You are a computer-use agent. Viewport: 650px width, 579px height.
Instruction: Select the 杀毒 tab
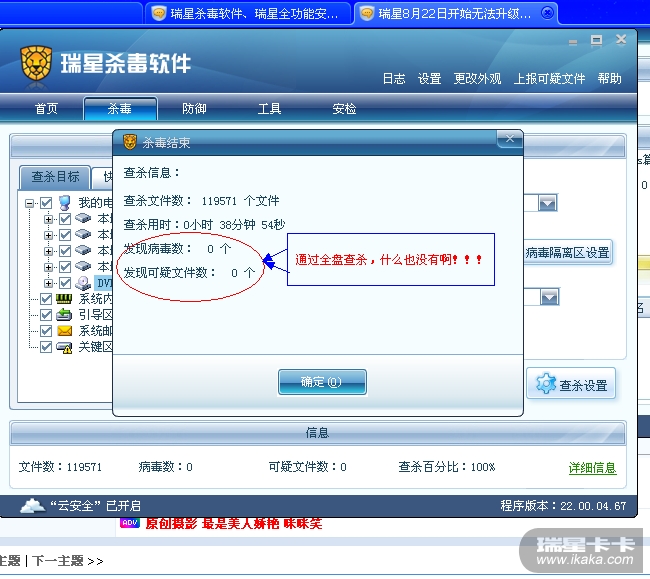pyautogui.click(x=120, y=109)
